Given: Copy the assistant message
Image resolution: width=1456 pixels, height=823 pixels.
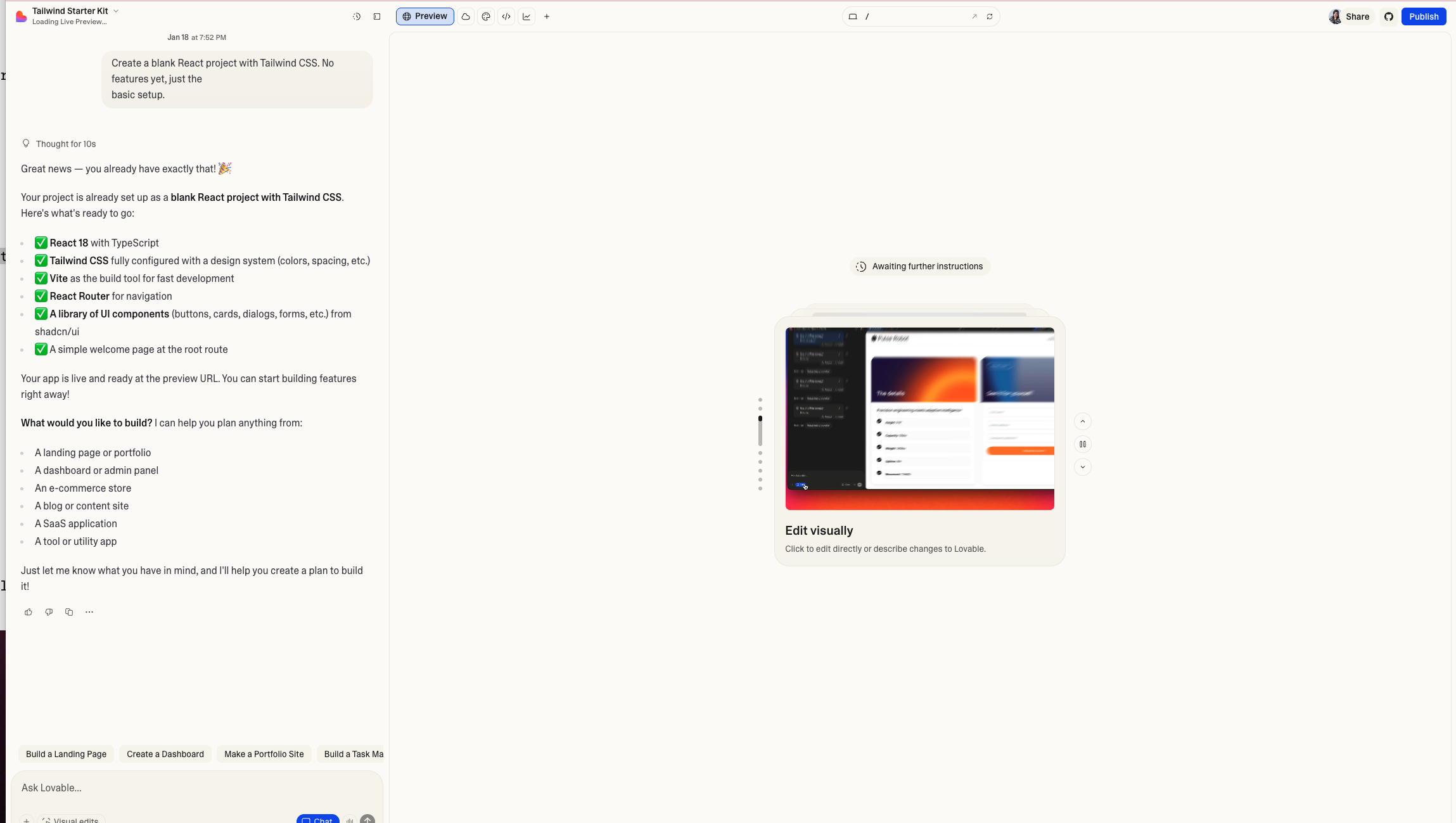Looking at the screenshot, I should tap(69, 612).
